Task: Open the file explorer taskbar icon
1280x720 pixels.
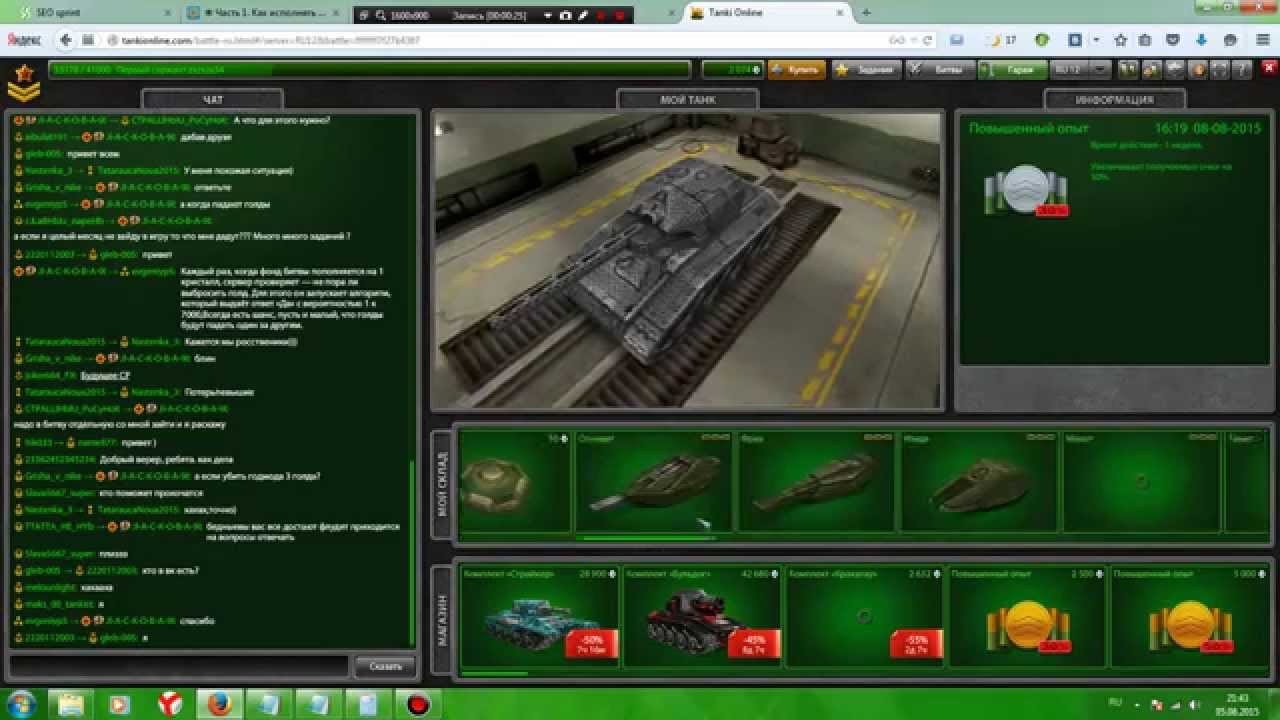Action: coord(70,704)
